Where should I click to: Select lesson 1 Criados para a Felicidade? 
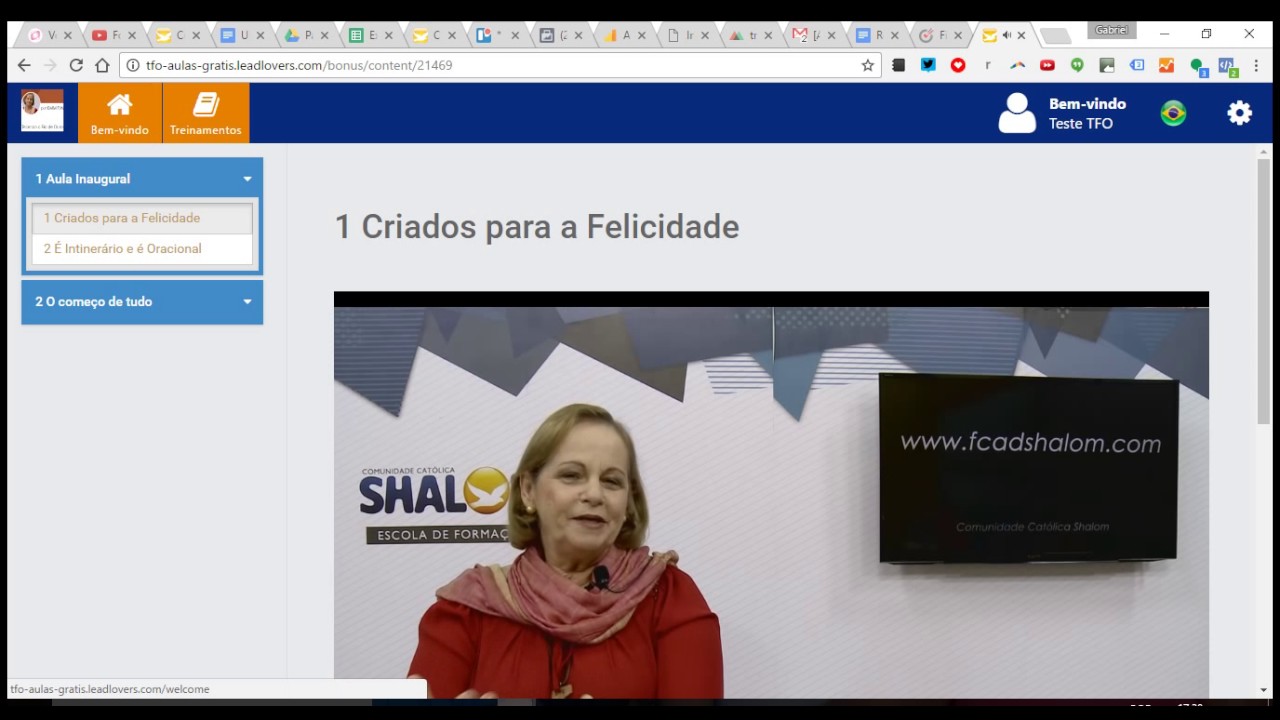[142, 218]
